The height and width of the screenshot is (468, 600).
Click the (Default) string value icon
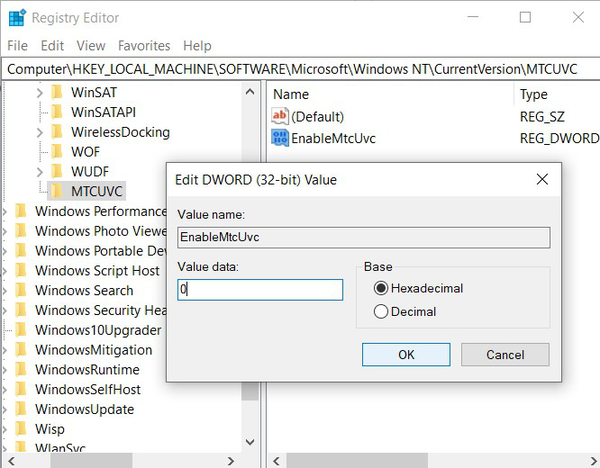(x=280, y=117)
